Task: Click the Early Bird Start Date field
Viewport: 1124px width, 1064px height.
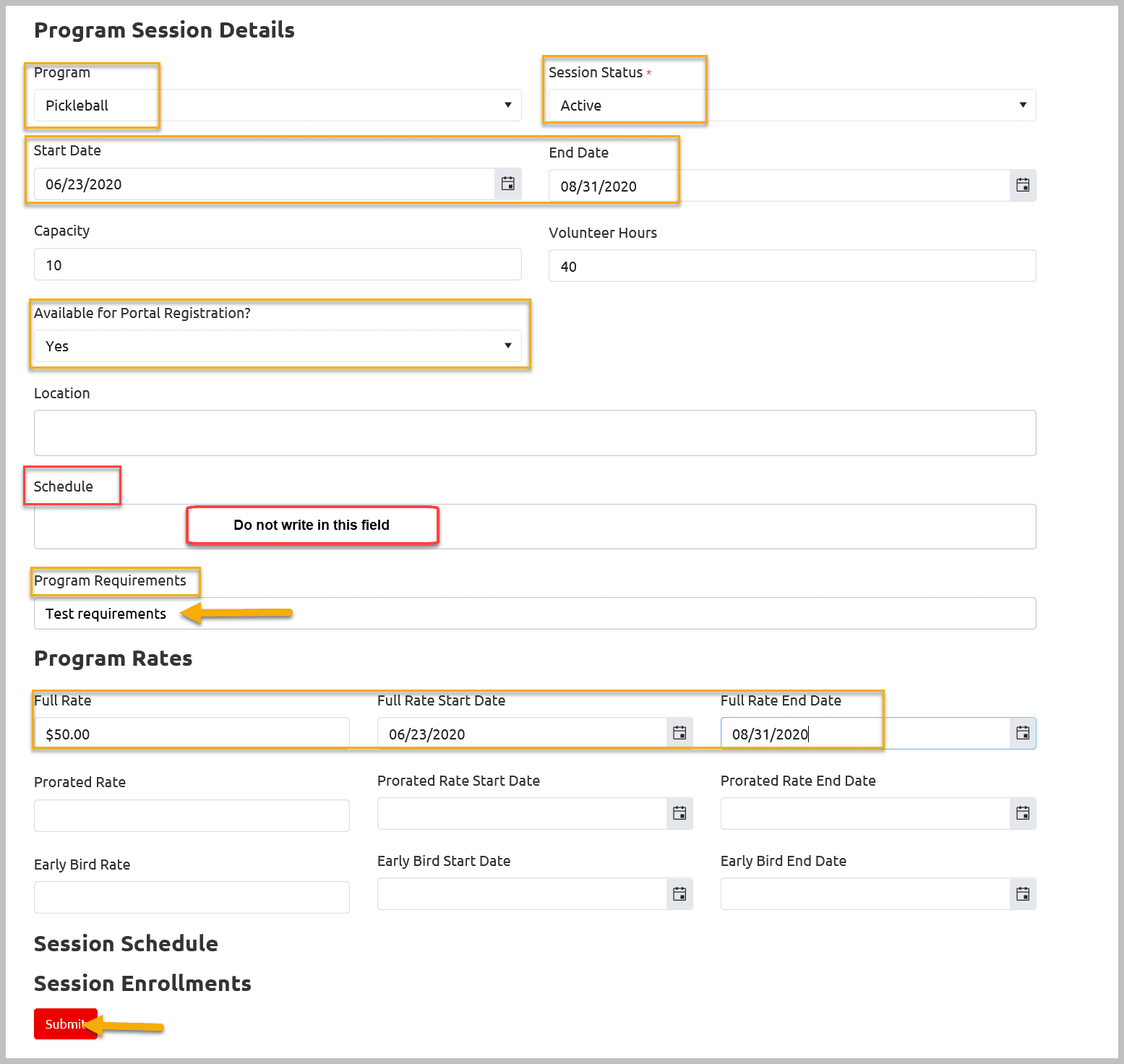Action: pos(522,894)
